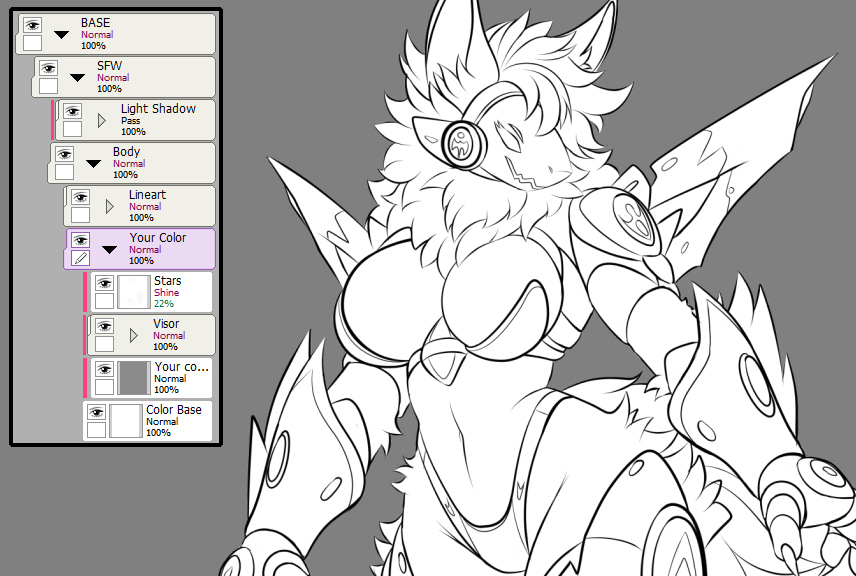Select the SFW folder name
This screenshot has height=576, width=856.
109,66
